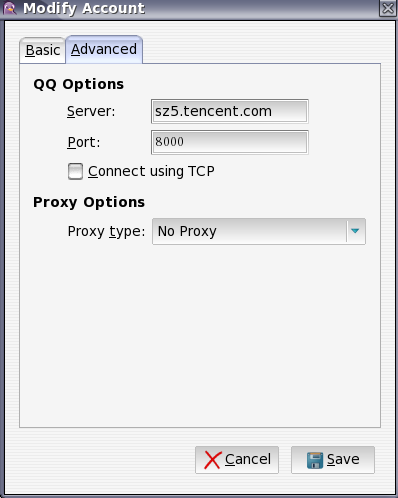
Task: Click the floppy disk icon on Save
Action: [315, 460]
